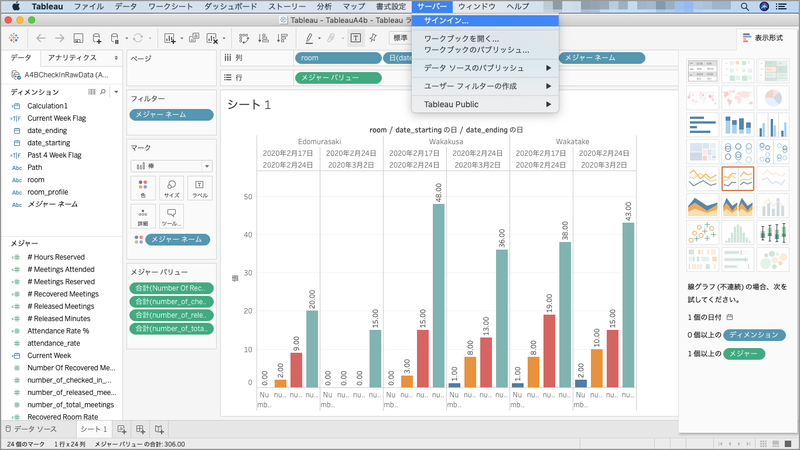Open the ワークシート menu in menu bar
The width and height of the screenshot is (800, 450).
170,7
